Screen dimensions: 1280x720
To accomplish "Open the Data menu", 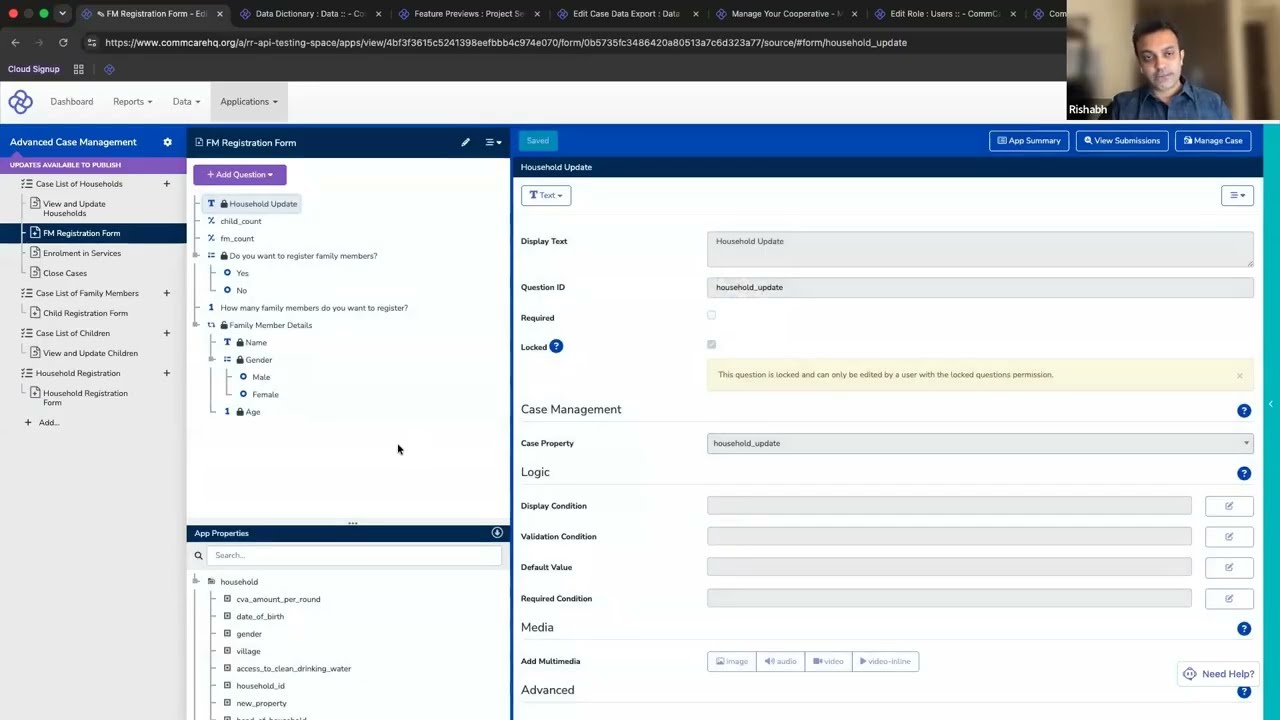I will pyautogui.click(x=186, y=101).
